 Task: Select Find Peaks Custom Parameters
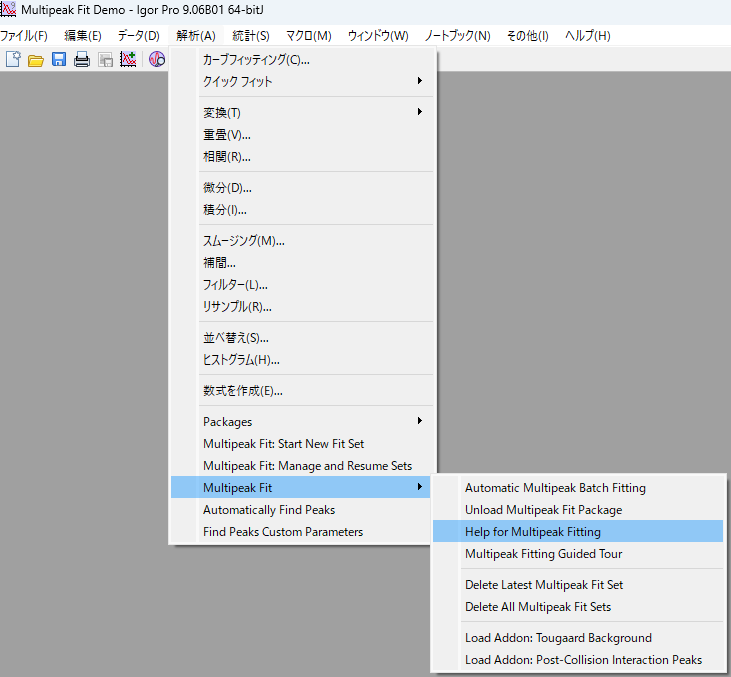point(301,532)
